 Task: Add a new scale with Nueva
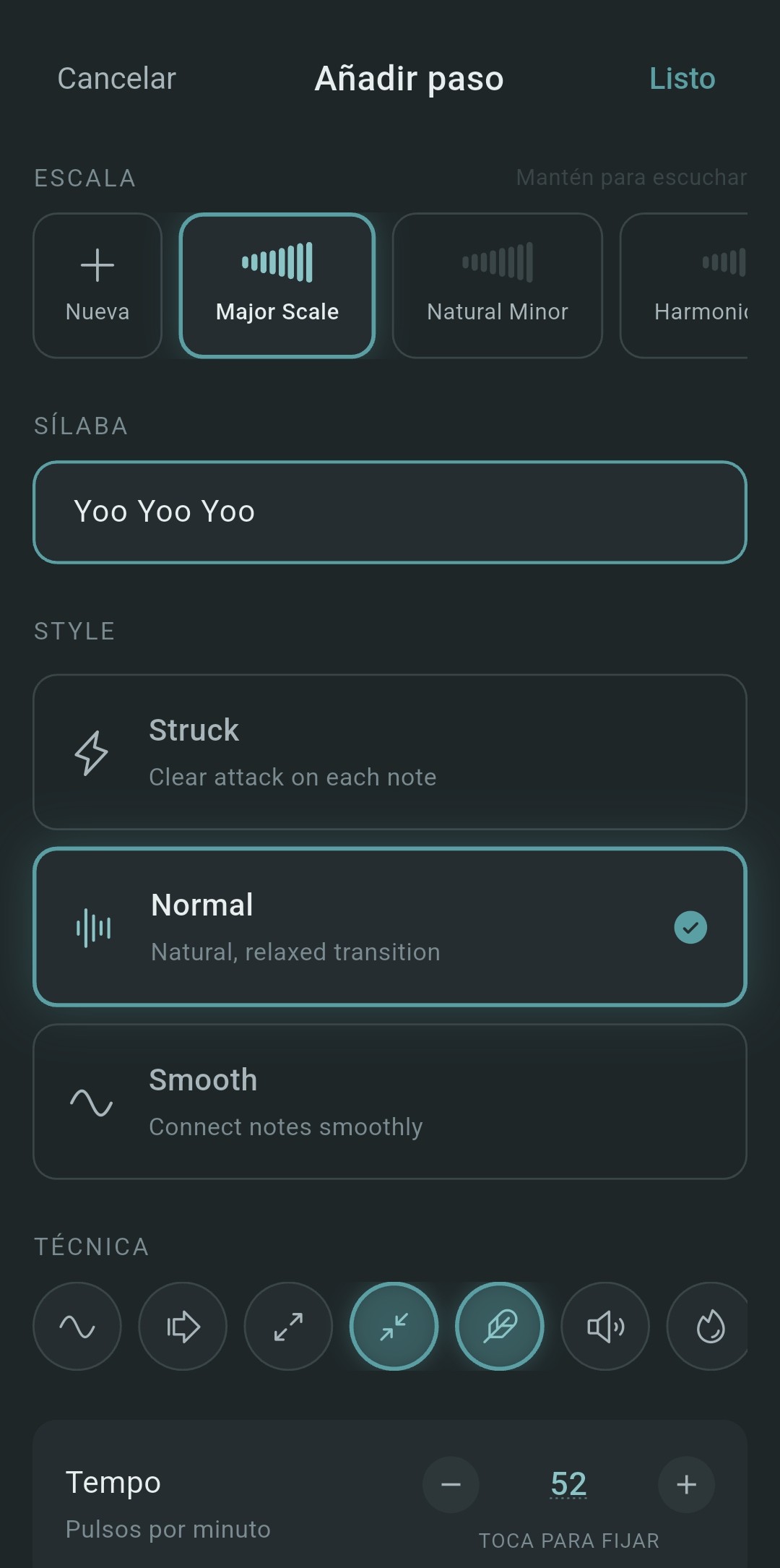click(97, 285)
